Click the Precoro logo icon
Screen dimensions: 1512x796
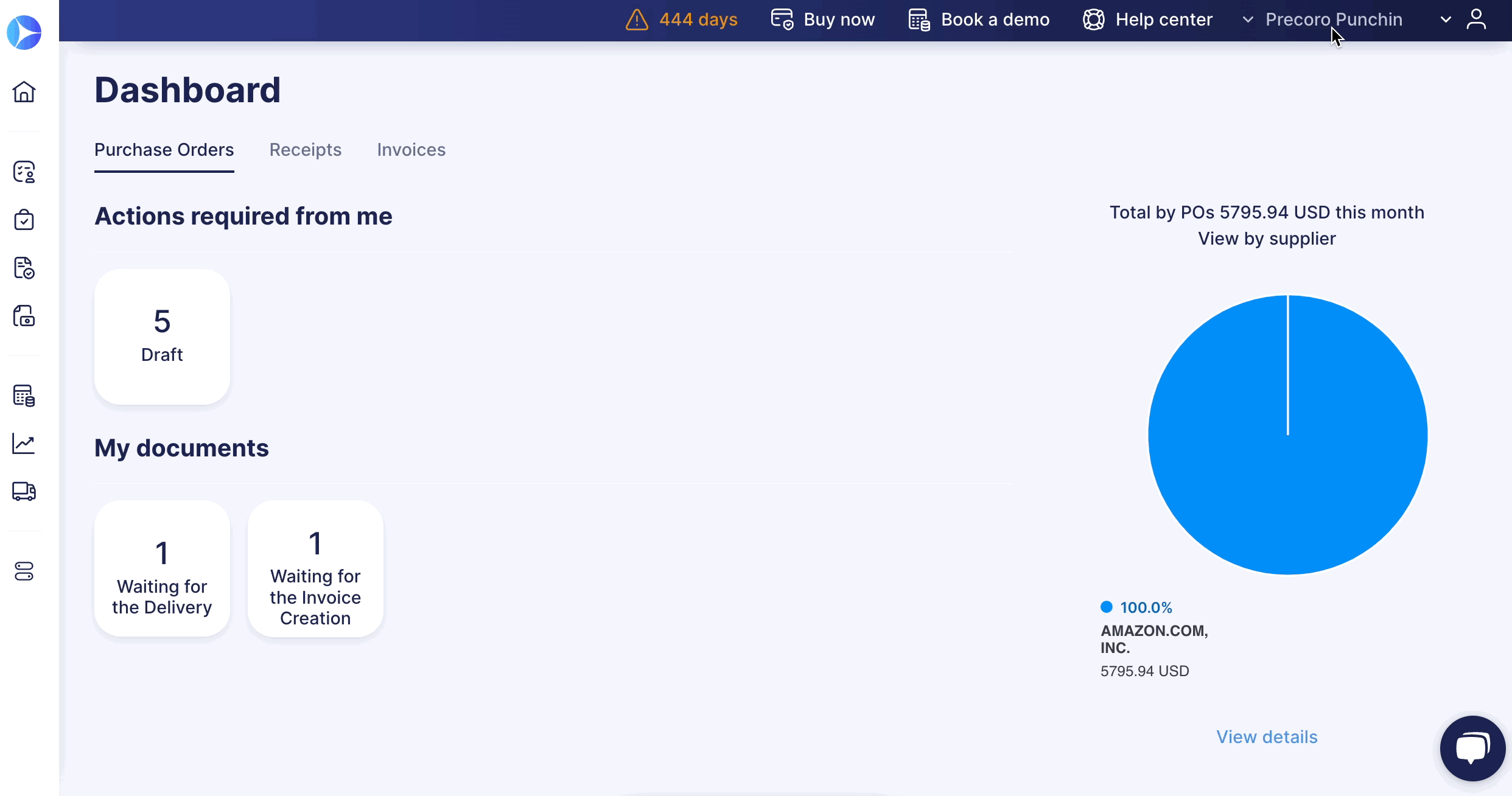pos(24,32)
